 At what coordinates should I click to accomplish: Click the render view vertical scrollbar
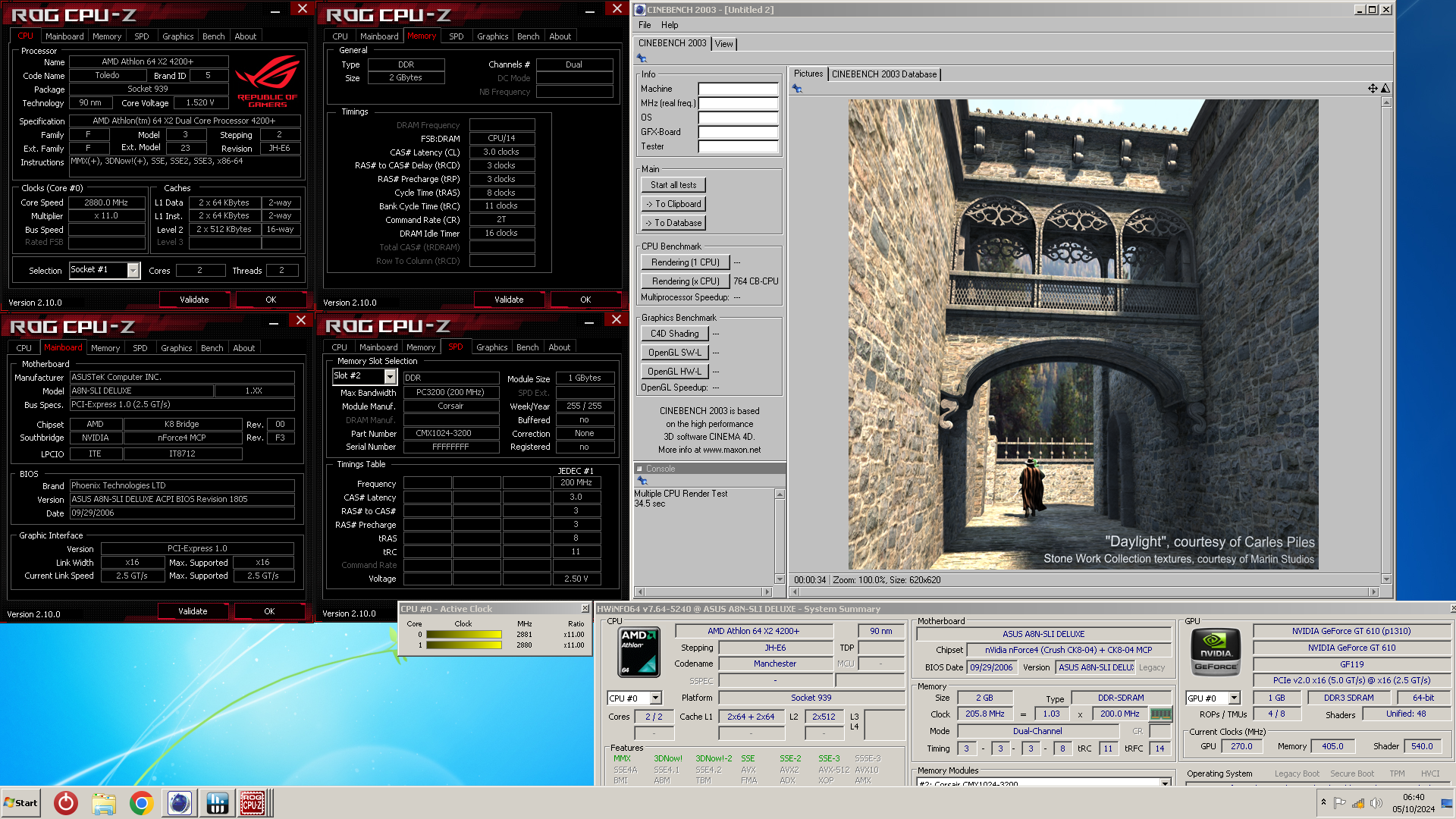coord(1386,341)
